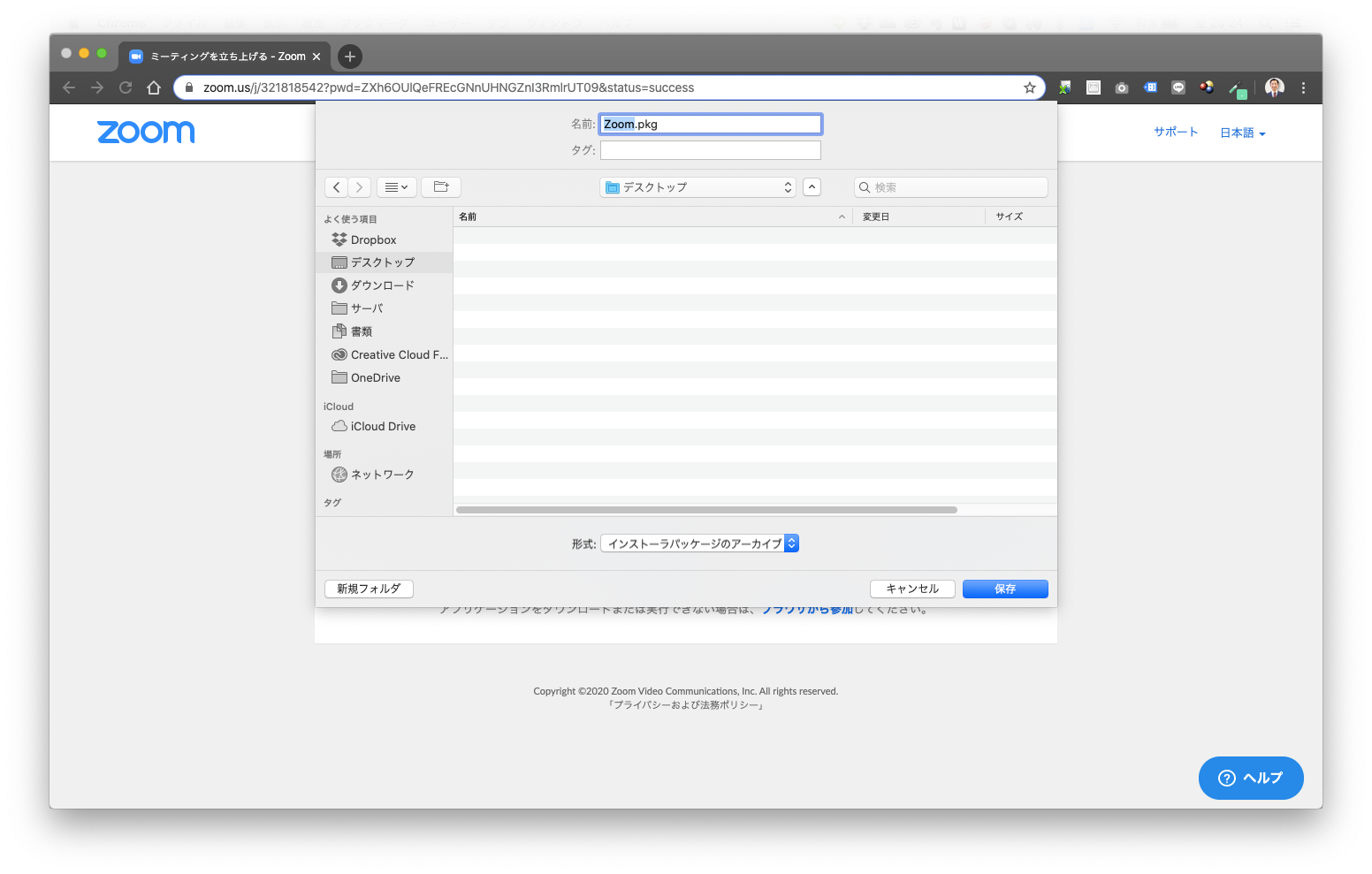This screenshot has width=1372, height=874.
Task: Click the Dropbox icon in the sidebar
Action: point(339,239)
